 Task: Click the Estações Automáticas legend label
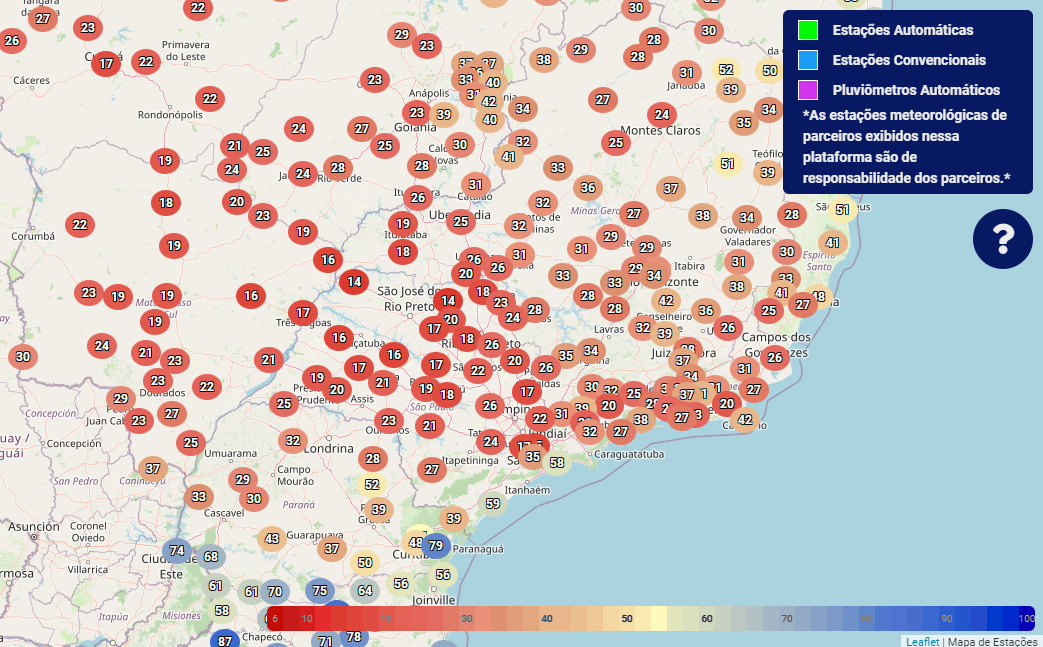(x=903, y=30)
